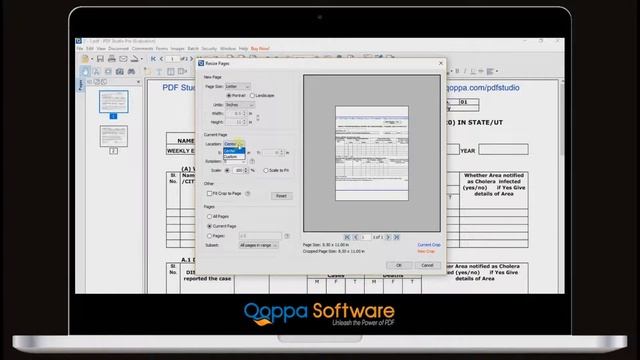Screen dimensions: 640x360
Task: Close the pages thumbnail panel
Action: tap(138, 82)
